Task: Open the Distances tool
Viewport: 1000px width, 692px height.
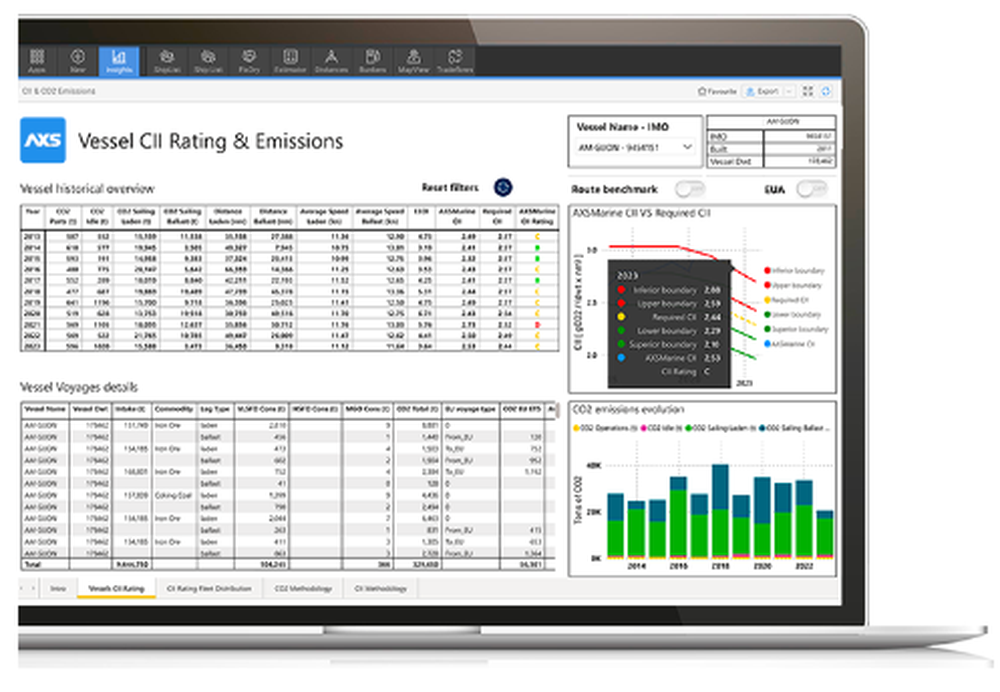Action: 331,61
